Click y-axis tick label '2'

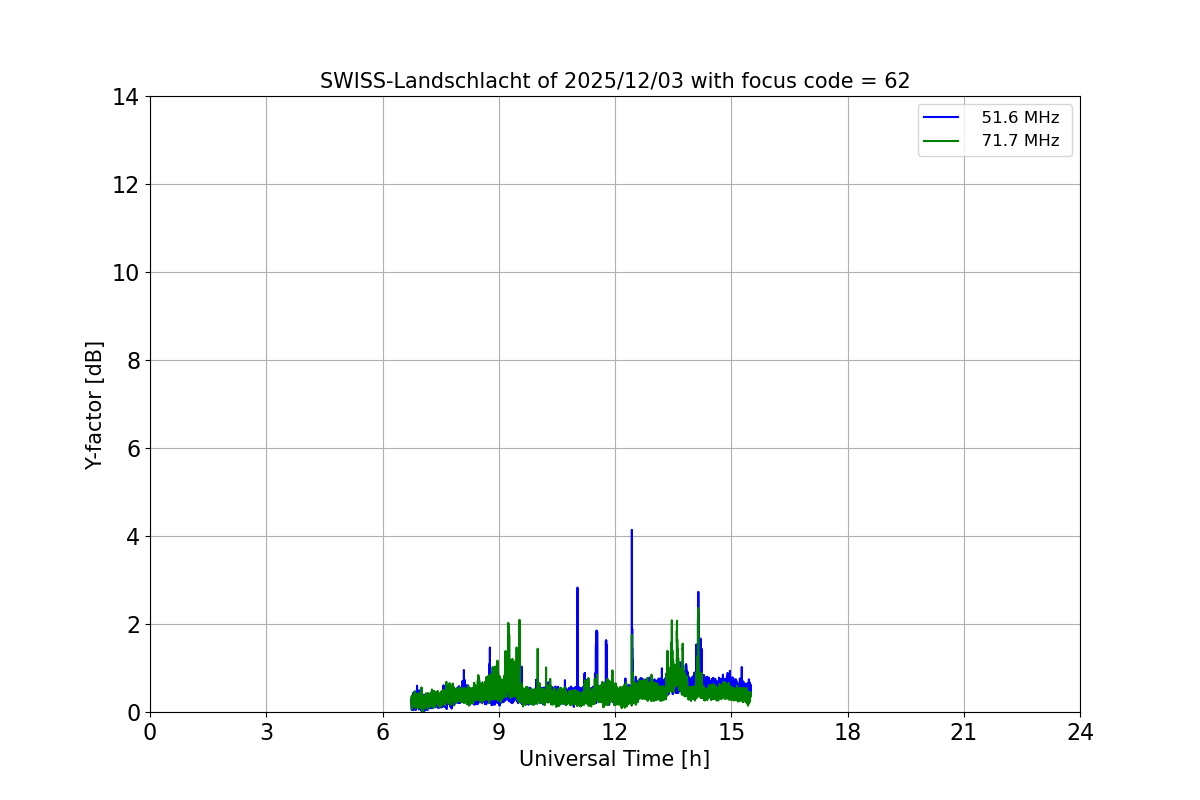(x=132, y=625)
